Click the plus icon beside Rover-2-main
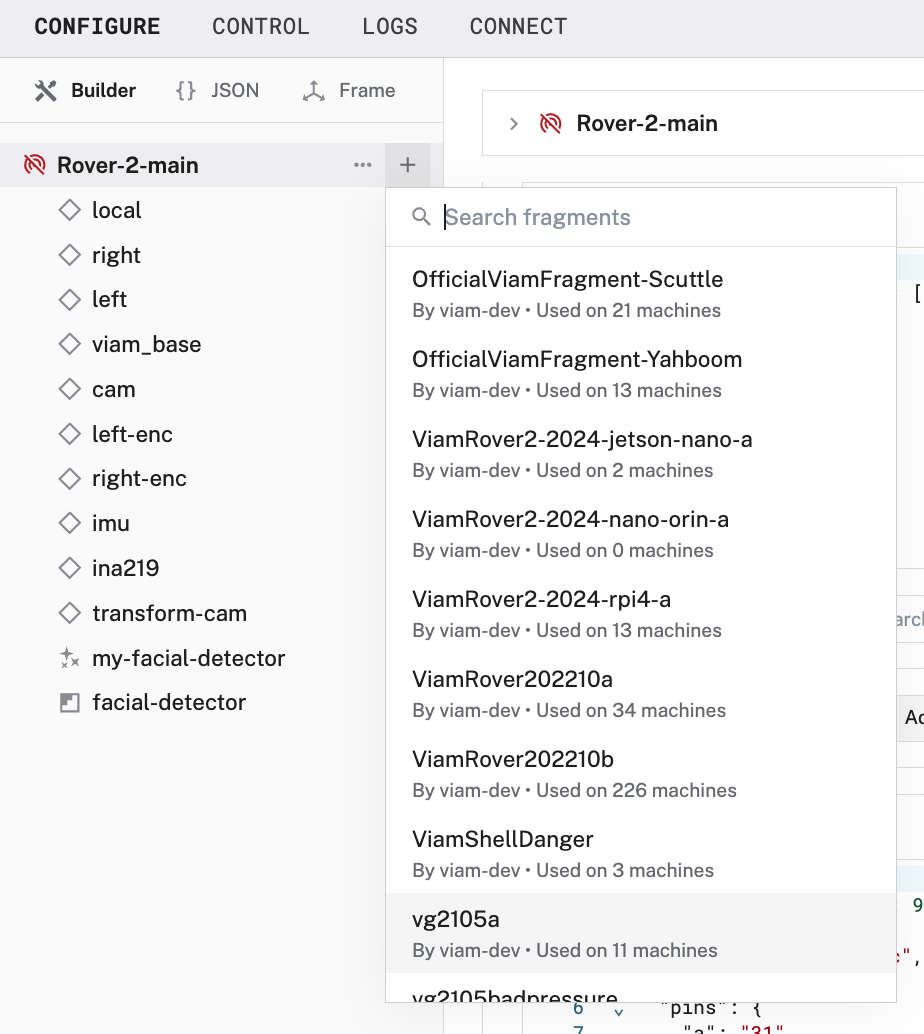The width and height of the screenshot is (924, 1034). coord(407,165)
